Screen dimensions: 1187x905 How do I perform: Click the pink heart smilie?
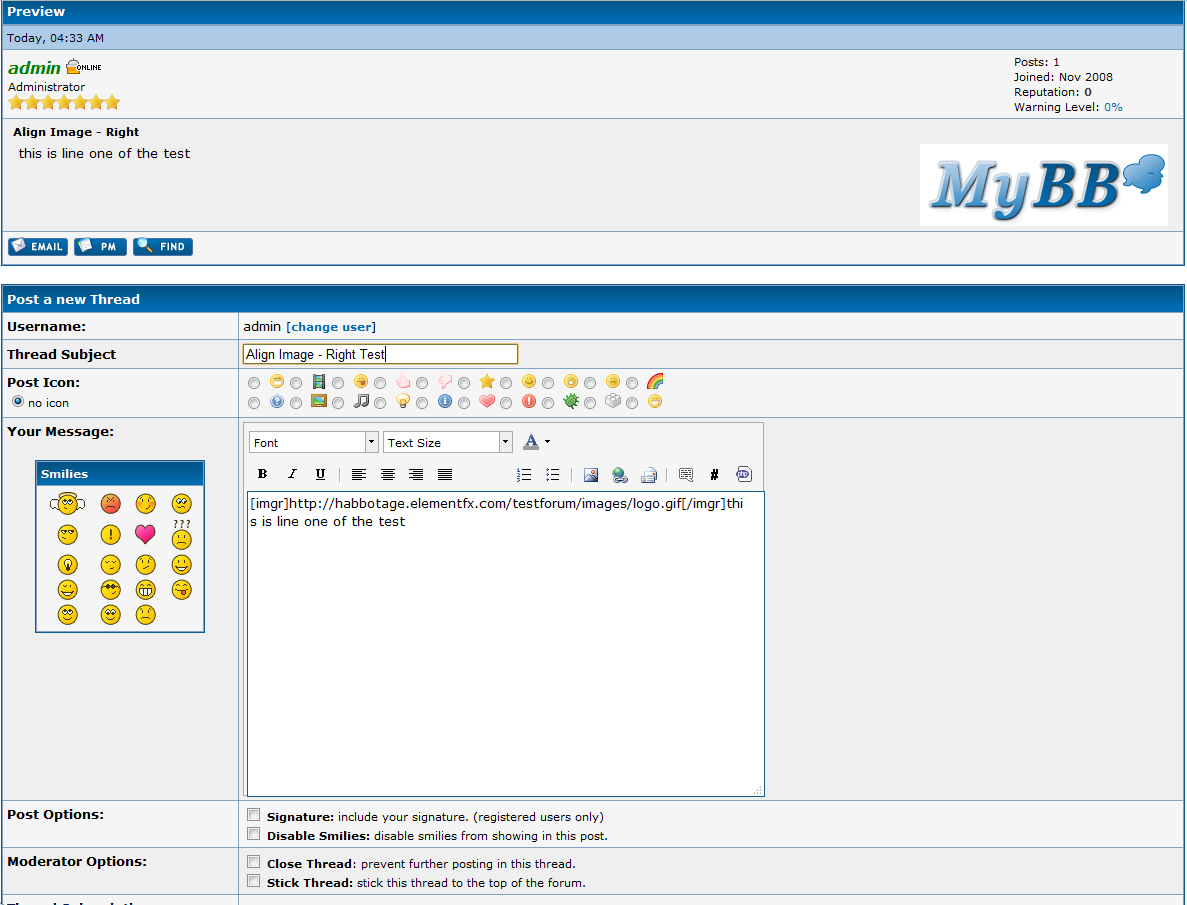[146, 533]
